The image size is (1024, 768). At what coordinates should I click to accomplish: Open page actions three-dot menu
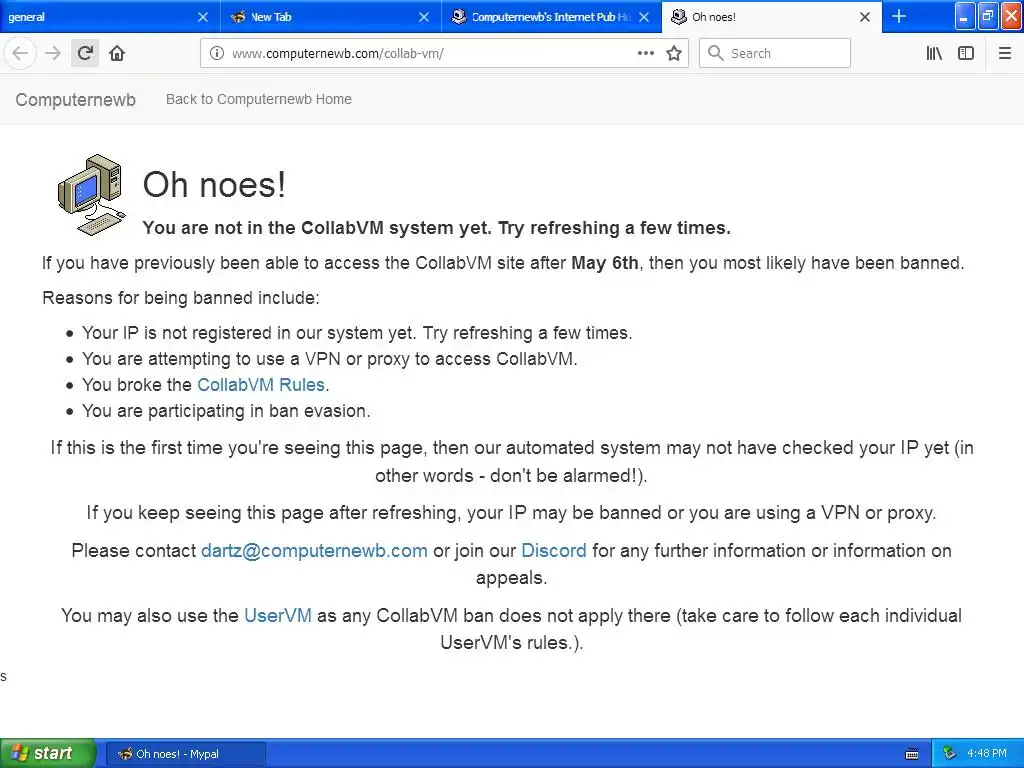645,53
